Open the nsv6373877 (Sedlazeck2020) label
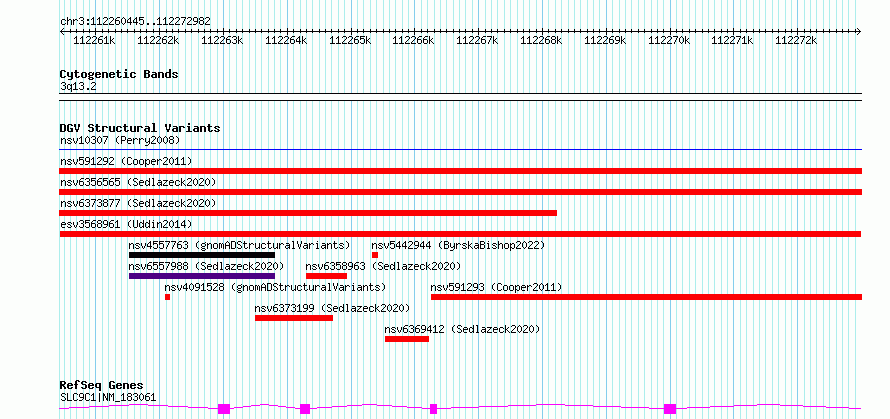 (138, 203)
